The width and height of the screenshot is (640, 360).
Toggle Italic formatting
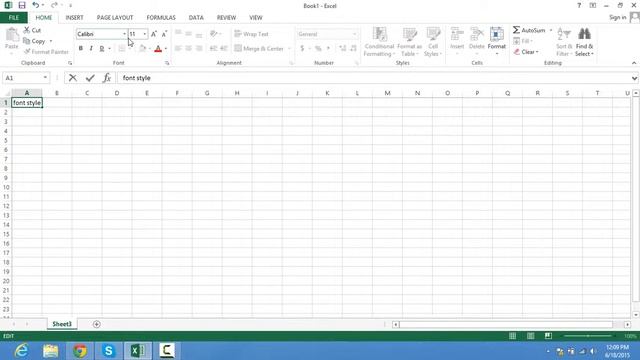coord(91,49)
